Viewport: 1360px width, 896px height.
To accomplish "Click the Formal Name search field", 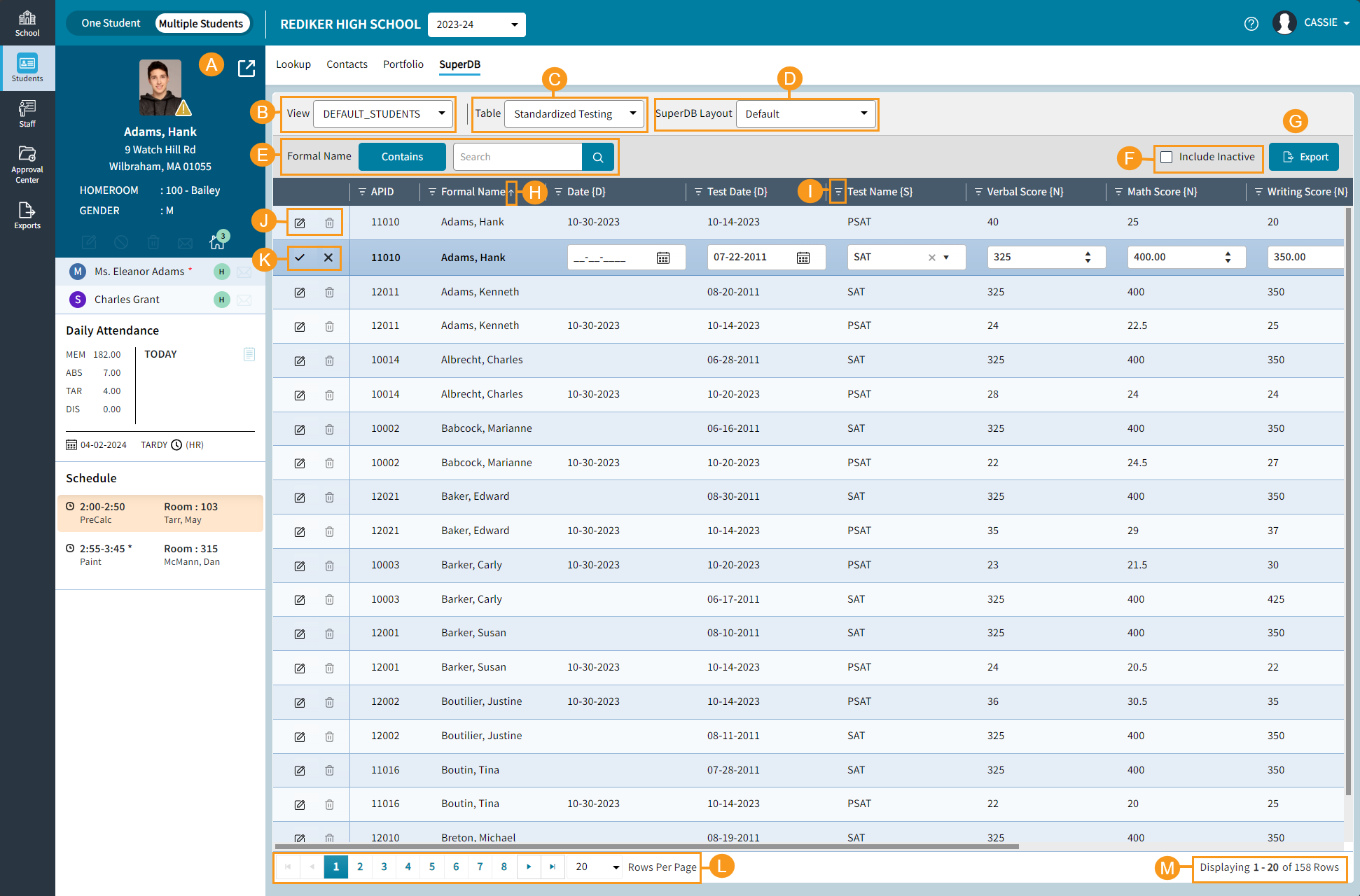I will click(x=517, y=157).
